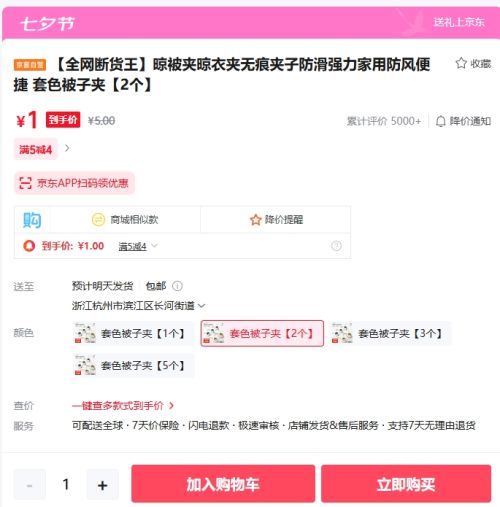Viewport: 500px width, 507px height.
Task: Increase the quantity with the plus button
Action: click(x=103, y=485)
